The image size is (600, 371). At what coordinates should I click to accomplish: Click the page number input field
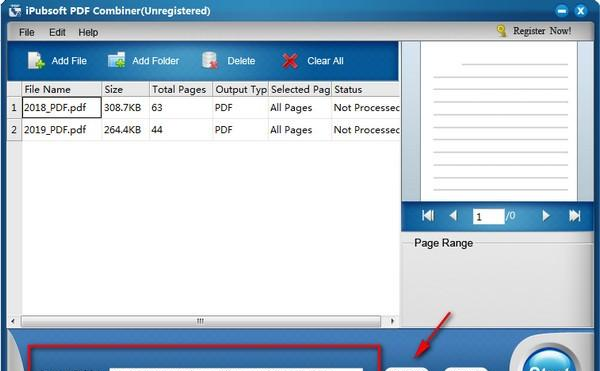click(x=488, y=216)
